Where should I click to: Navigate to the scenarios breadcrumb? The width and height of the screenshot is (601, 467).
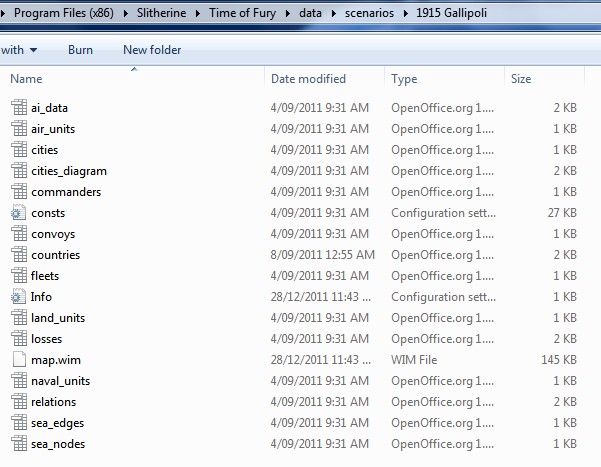369,13
